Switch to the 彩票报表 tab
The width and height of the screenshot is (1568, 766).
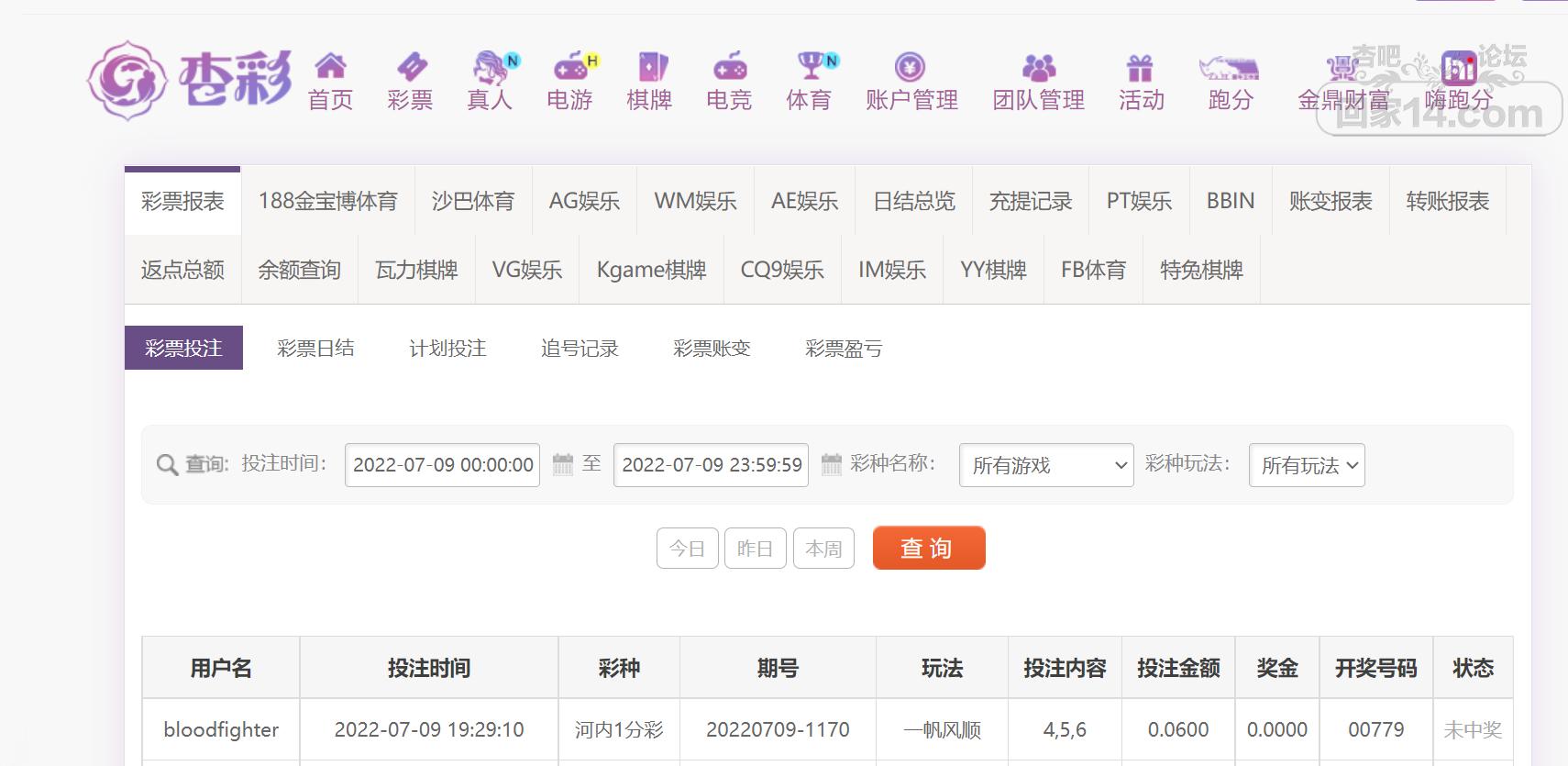click(182, 201)
